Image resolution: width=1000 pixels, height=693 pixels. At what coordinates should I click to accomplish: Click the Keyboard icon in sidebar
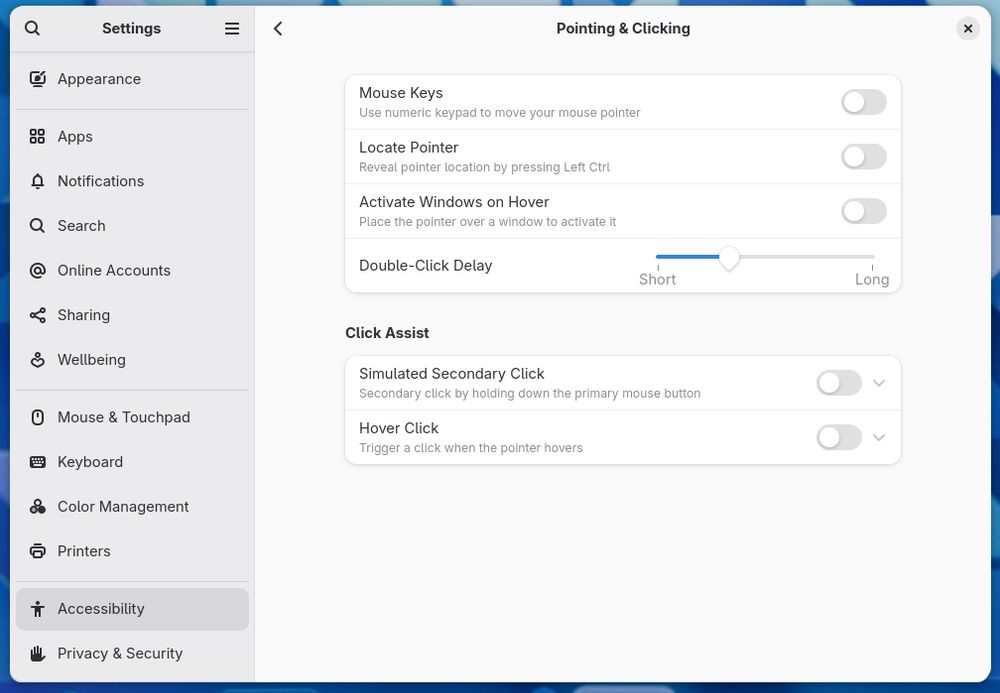tap(38, 462)
